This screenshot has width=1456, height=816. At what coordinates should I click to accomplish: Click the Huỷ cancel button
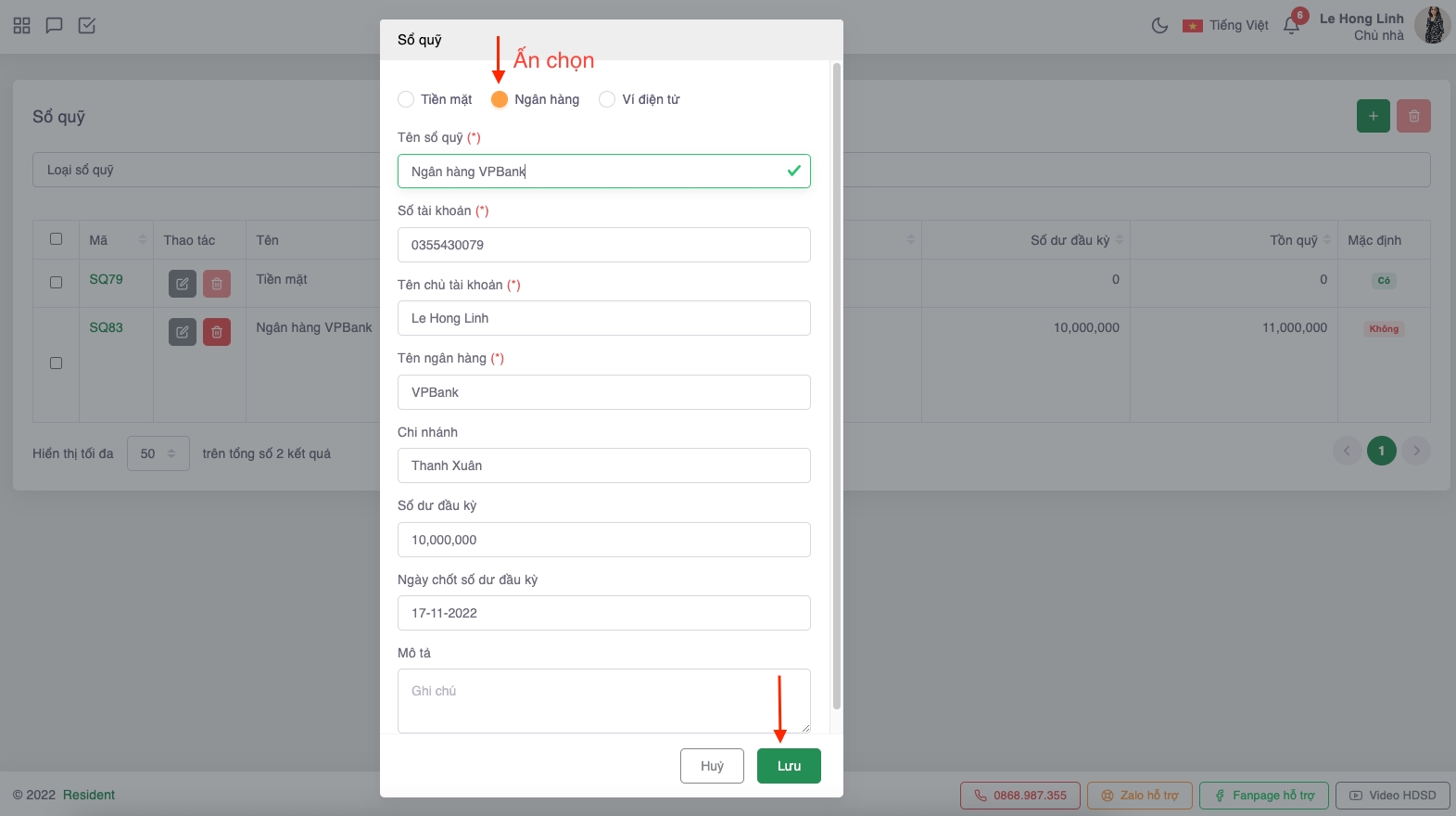(x=712, y=766)
